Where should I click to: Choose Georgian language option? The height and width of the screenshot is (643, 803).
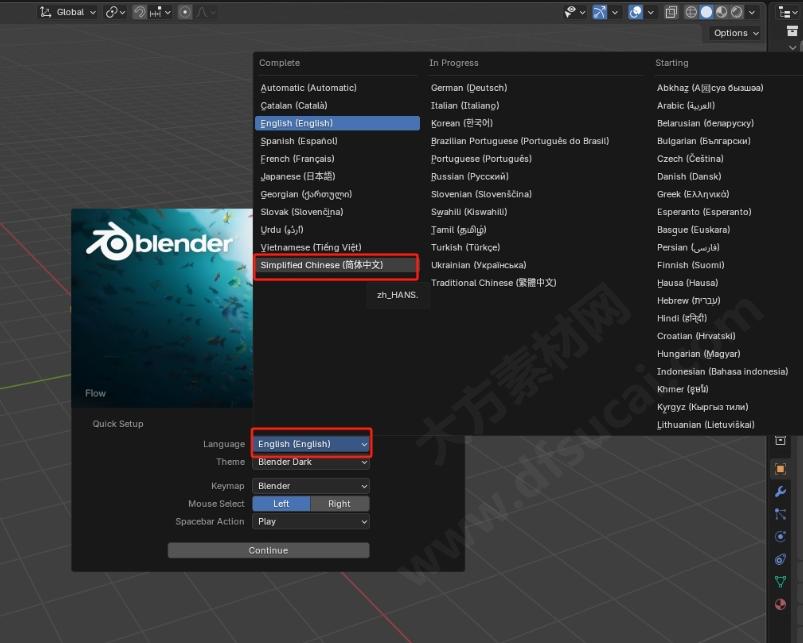337,194
